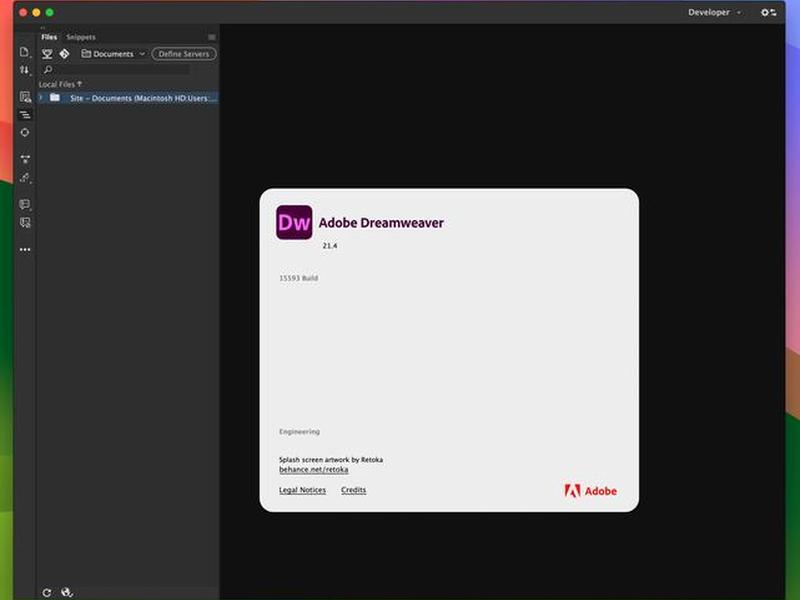The width and height of the screenshot is (800, 600).
Task: Collapse the panel using double-arrow grip
Action: click(42, 27)
